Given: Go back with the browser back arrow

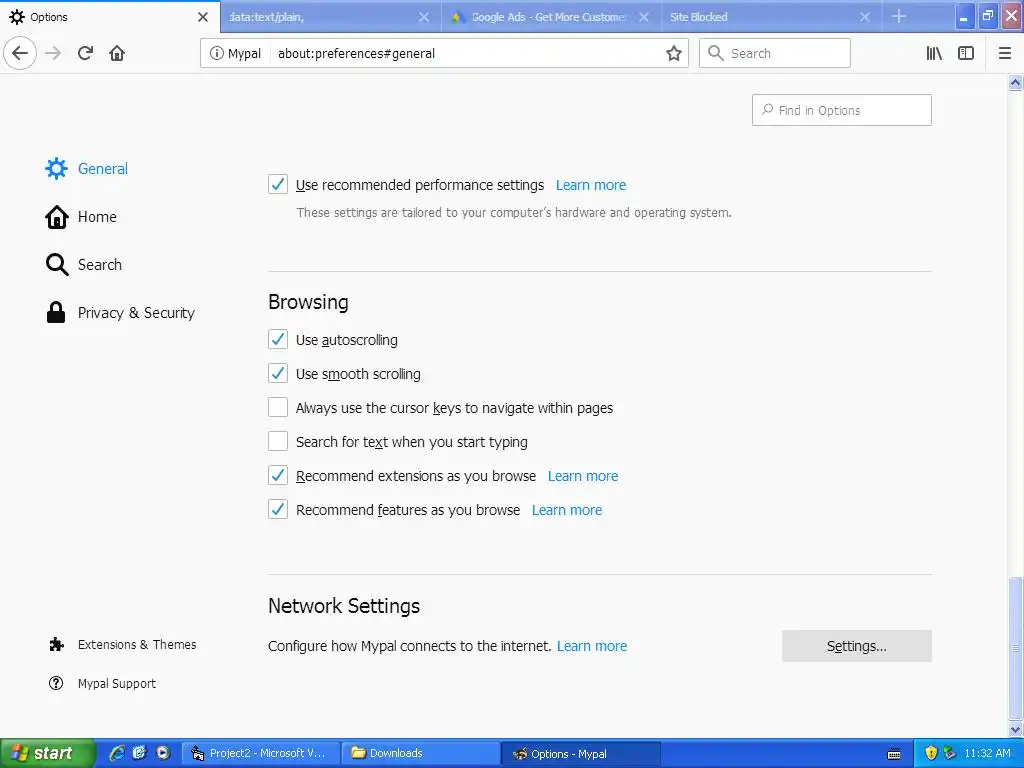Looking at the screenshot, I should coord(20,53).
